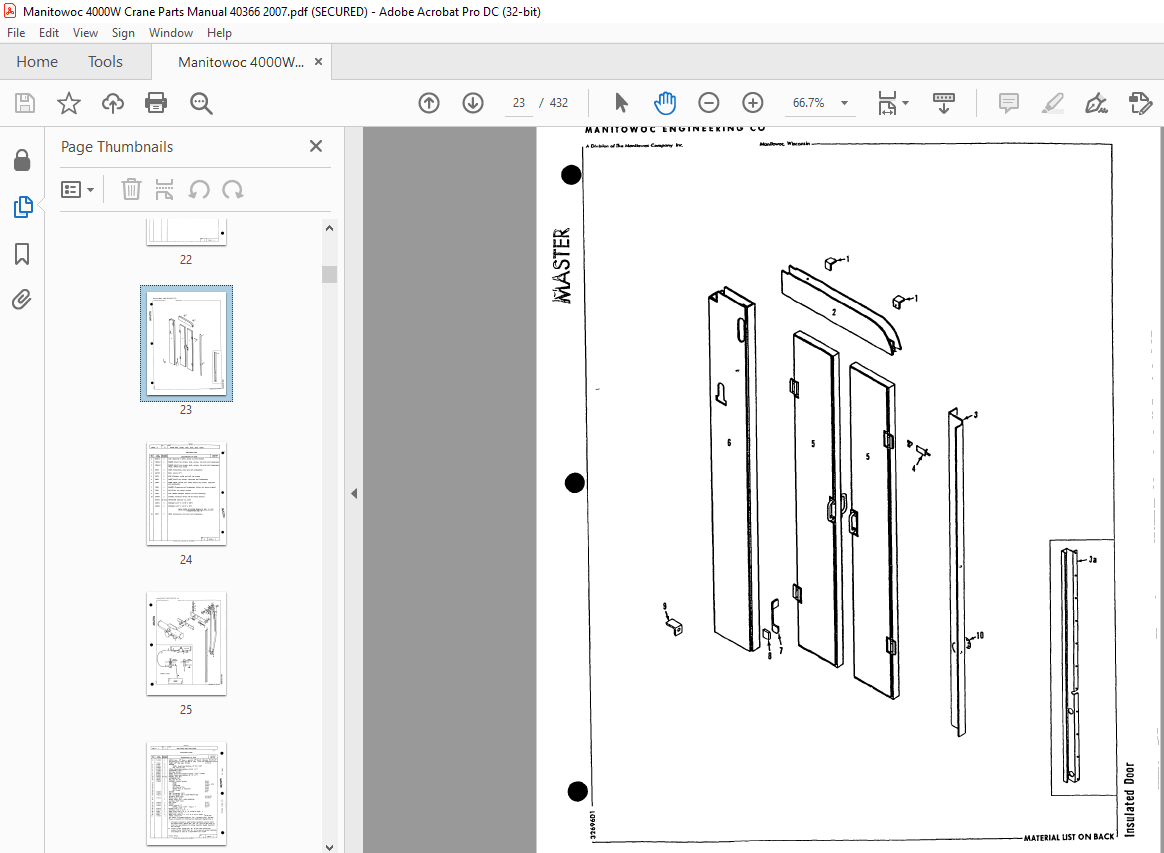This screenshot has width=1164, height=853.
Task: Open the zoom percentage dropdown
Action: (843, 102)
